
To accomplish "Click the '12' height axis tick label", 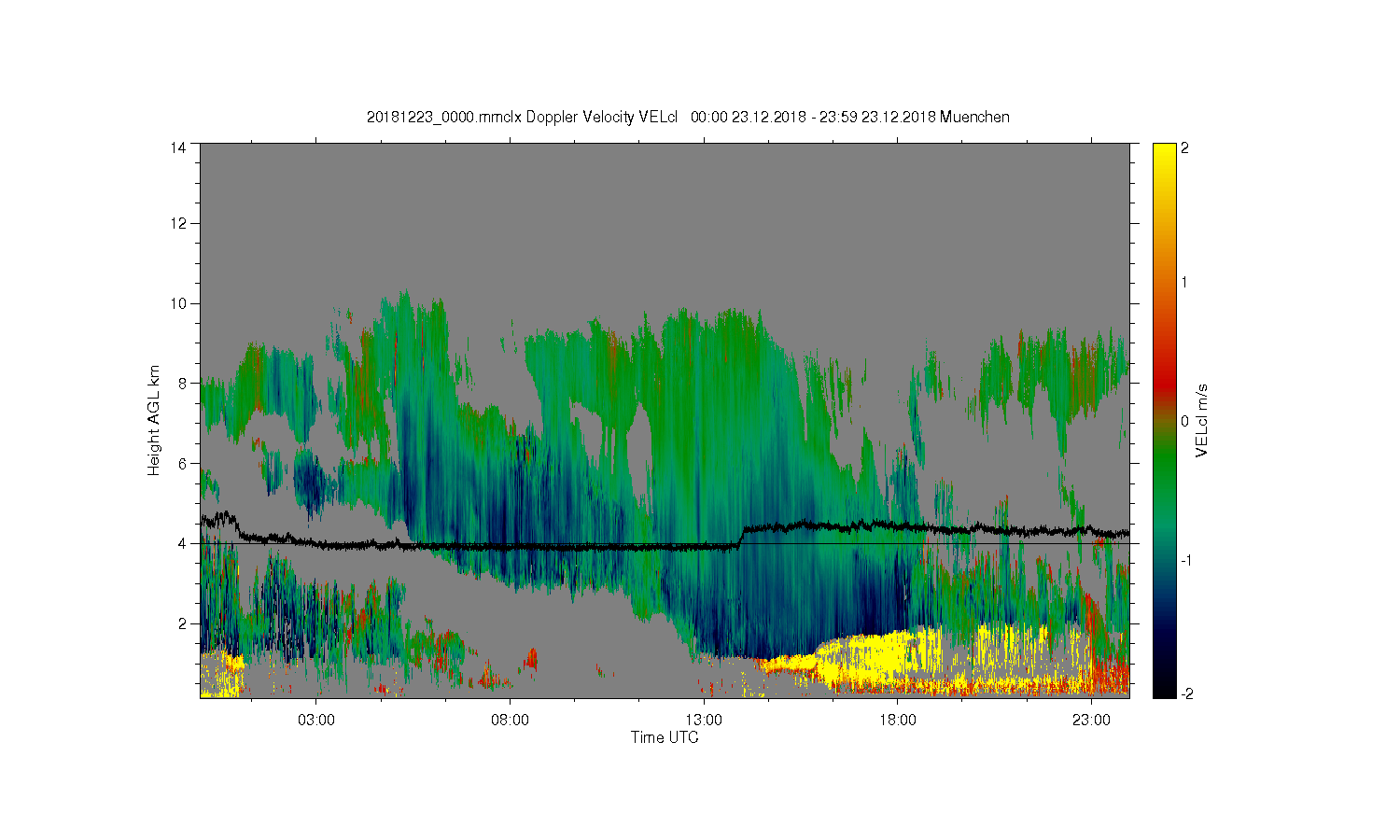I will (x=178, y=223).
